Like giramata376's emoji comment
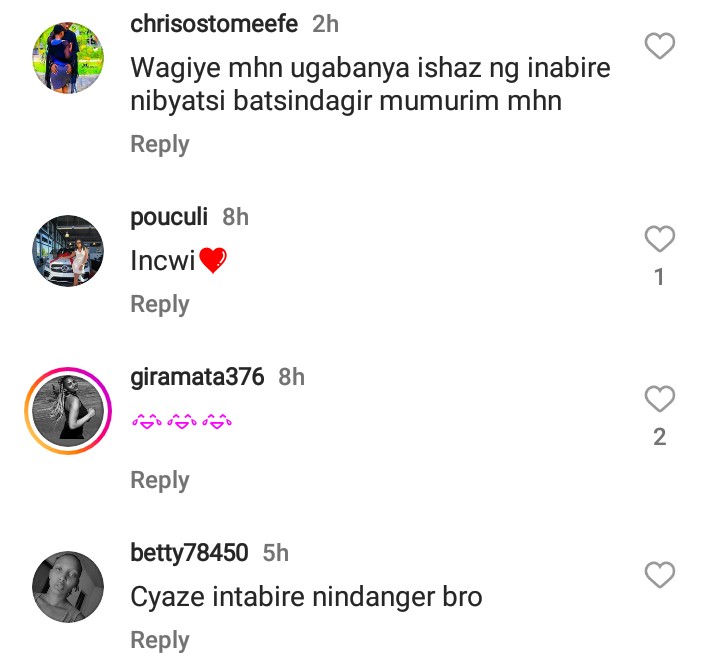This screenshot has width=720, height=653. 659,400
